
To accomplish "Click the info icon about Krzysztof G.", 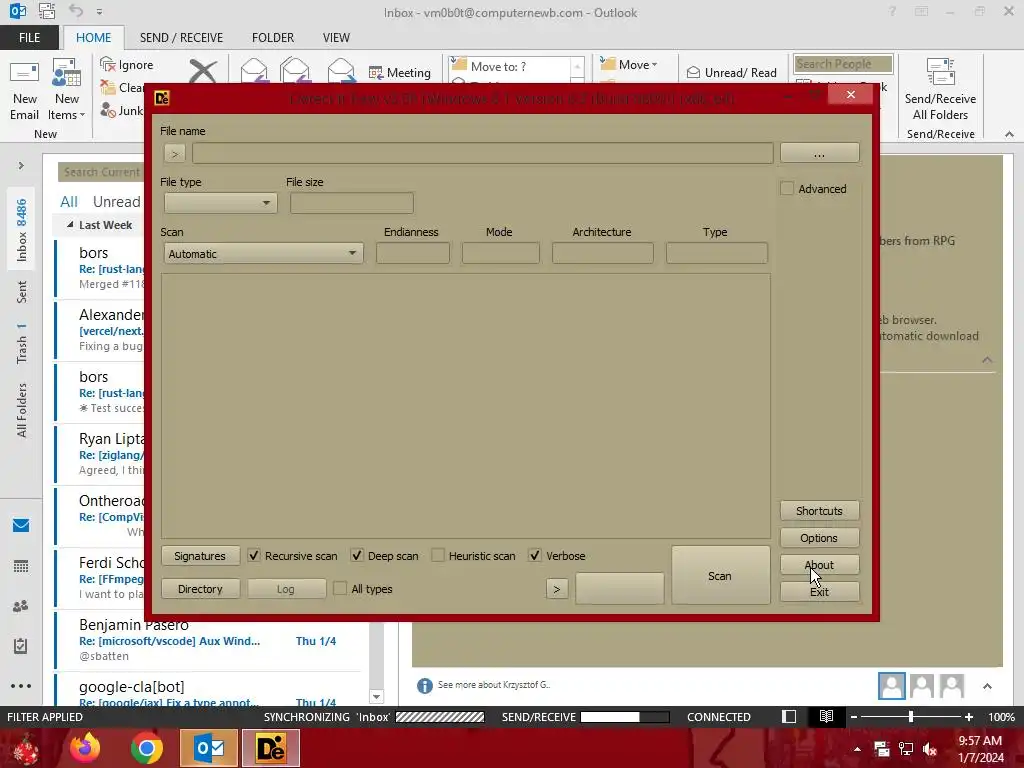I will point(424,686).
